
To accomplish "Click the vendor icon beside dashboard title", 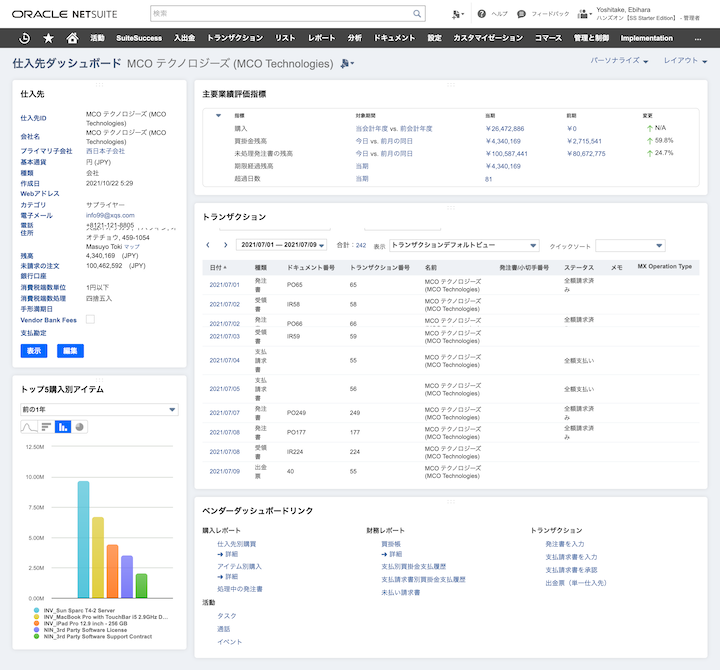I will [x=347, y=64].
